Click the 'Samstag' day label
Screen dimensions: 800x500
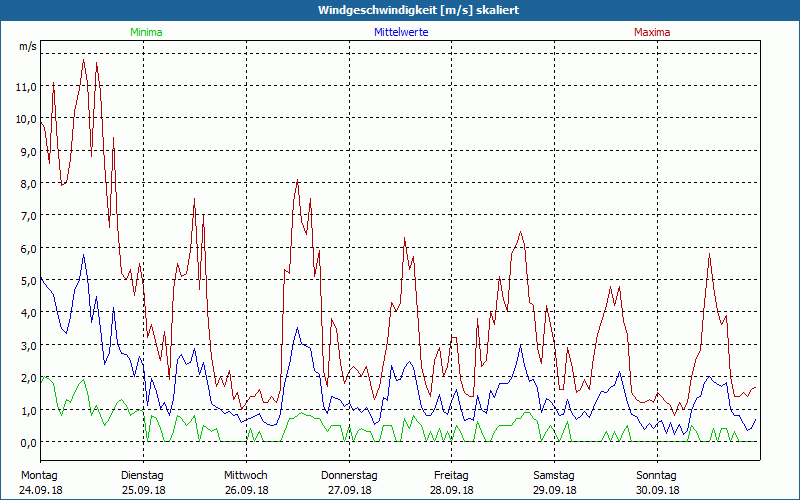pyautogui.click(x=554, y=476)
